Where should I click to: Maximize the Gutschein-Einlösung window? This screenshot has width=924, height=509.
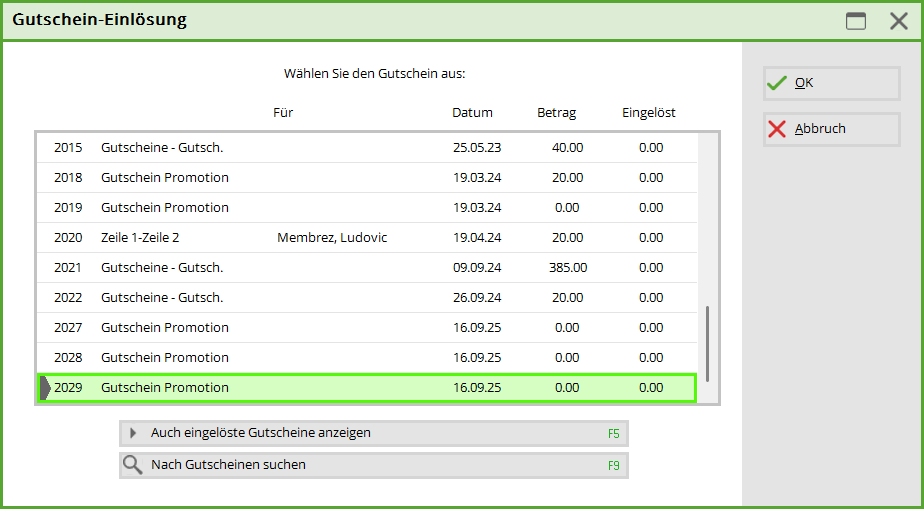856,21
